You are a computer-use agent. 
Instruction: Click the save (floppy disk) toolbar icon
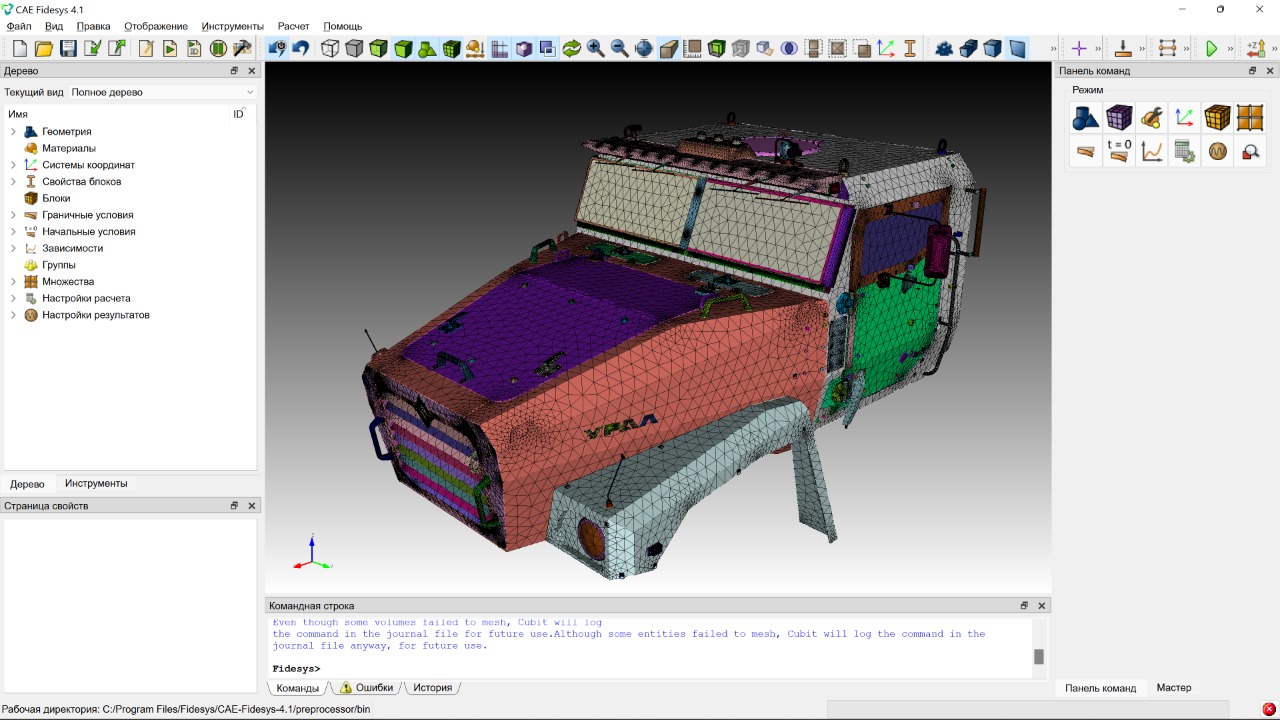(68, 48)
